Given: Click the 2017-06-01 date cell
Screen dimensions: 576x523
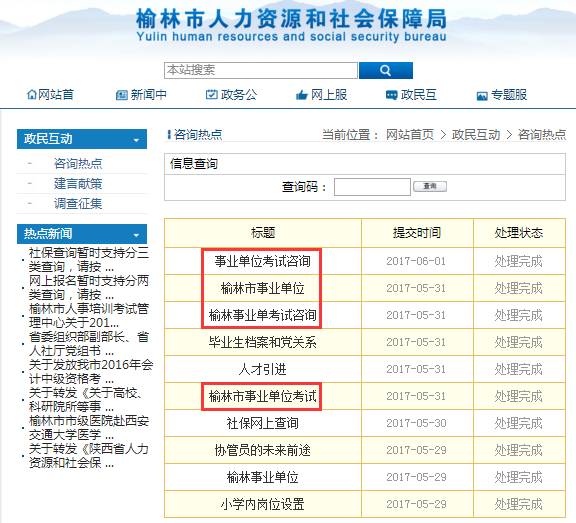Looking at the screenshot, I should coord(416,262).
